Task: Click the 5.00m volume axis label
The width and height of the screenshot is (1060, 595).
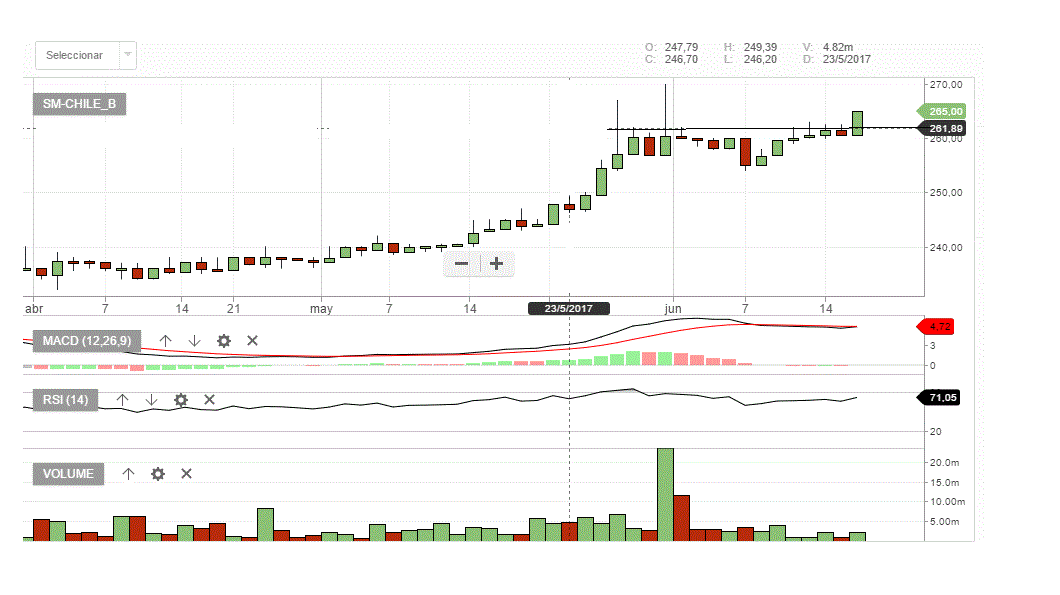Action: click(945, 522)
